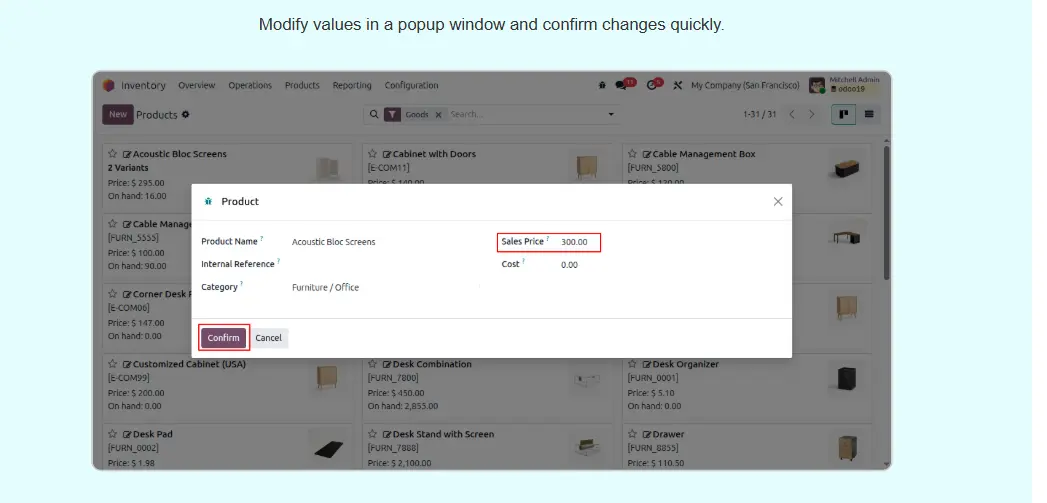Close the Product dialog with X
The image size is (1047, 503).
pos(778,202)
